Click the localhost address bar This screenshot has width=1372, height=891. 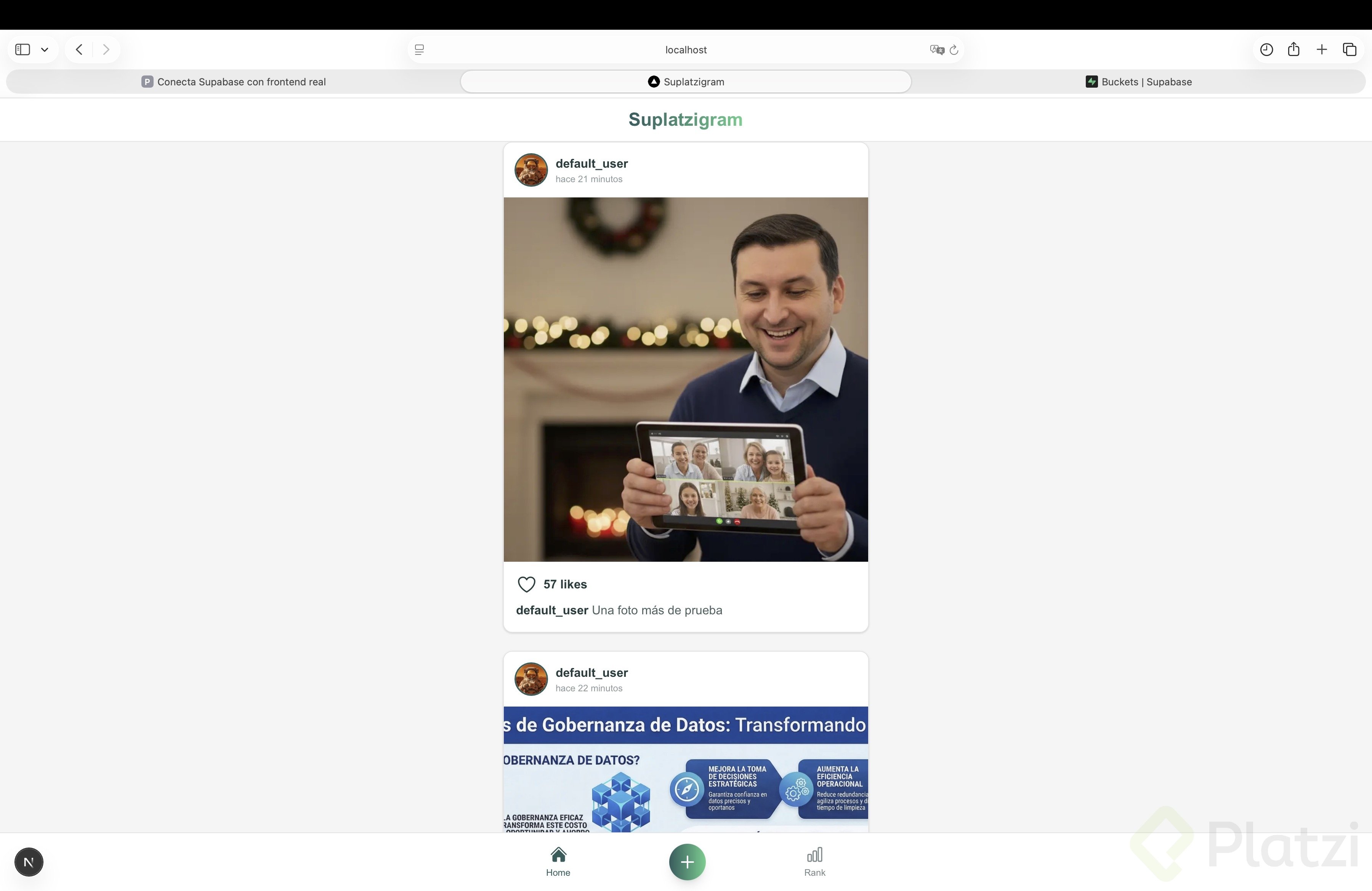click(685, 50)
